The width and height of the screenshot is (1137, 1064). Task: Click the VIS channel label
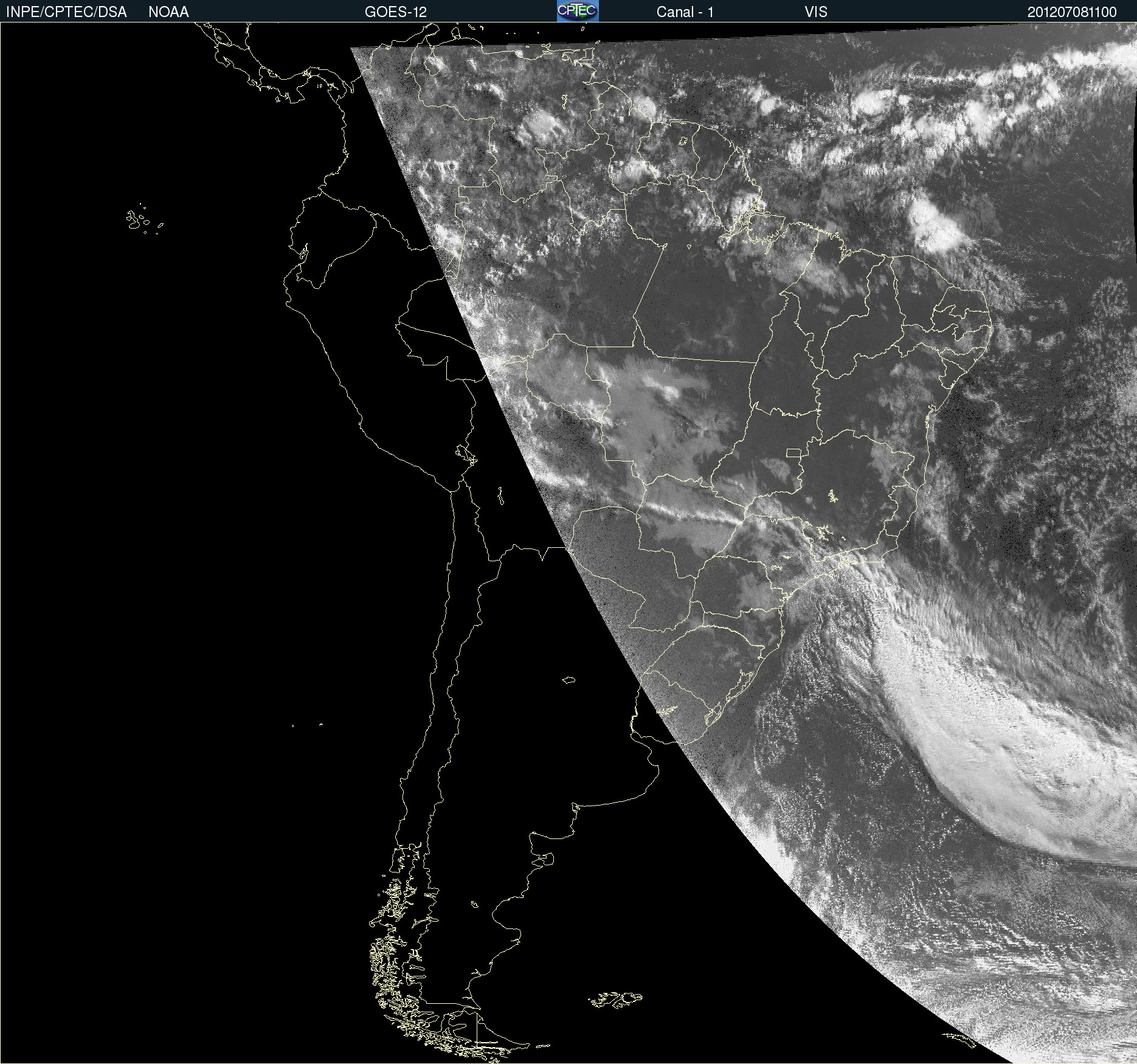pos(816,12)
